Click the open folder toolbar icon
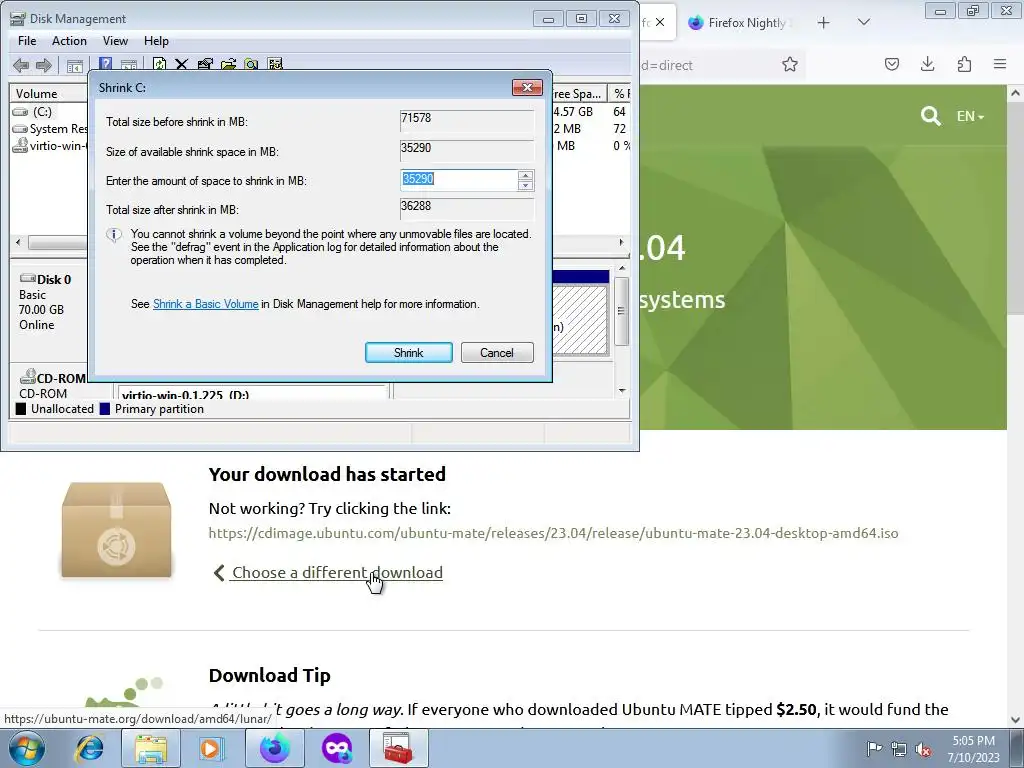1024x768 pixels. click(229, 64)
